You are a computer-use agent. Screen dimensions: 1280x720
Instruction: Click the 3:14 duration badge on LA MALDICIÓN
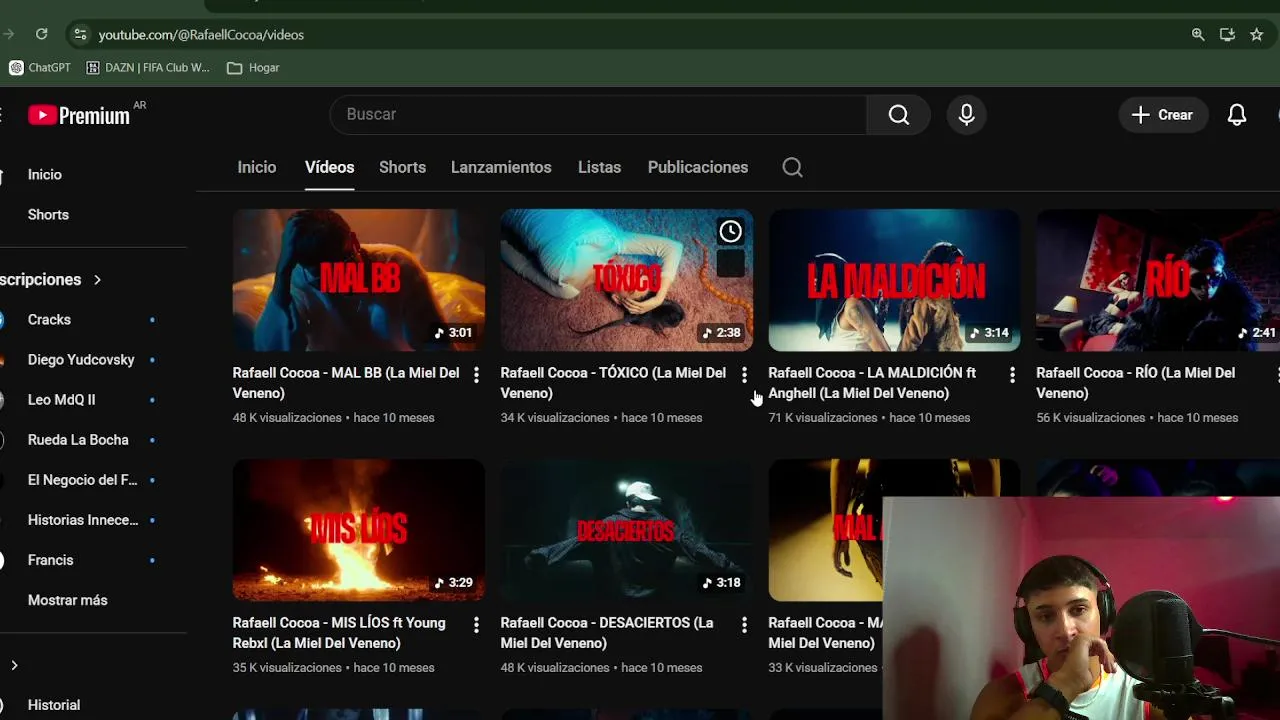tap(989, 333)
